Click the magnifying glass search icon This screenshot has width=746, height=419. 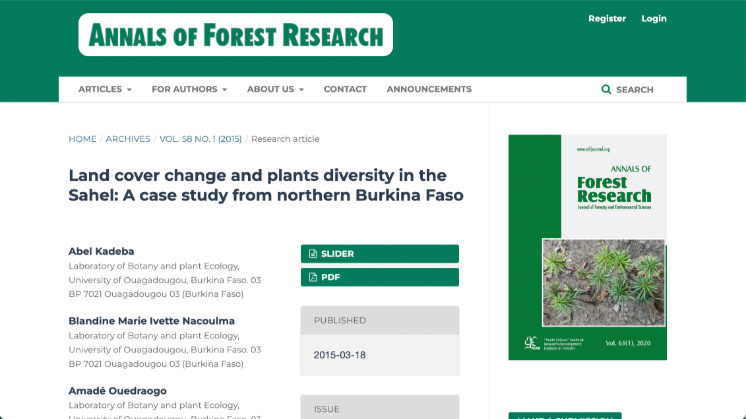[606, 90]
